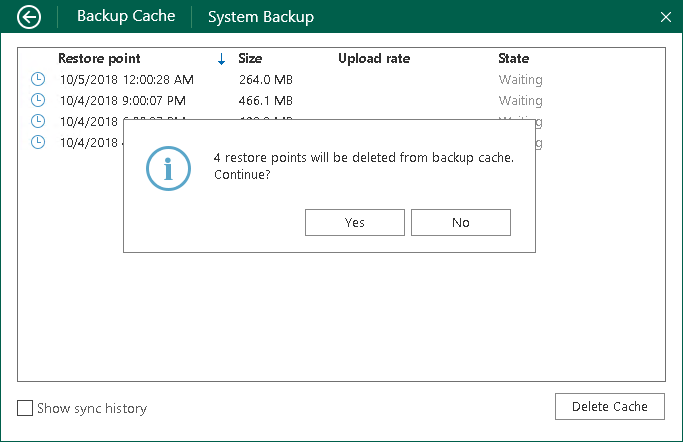The image size is (683, 442).
Task: Confirm deletion with Yes button
Action: coord(355,222)
